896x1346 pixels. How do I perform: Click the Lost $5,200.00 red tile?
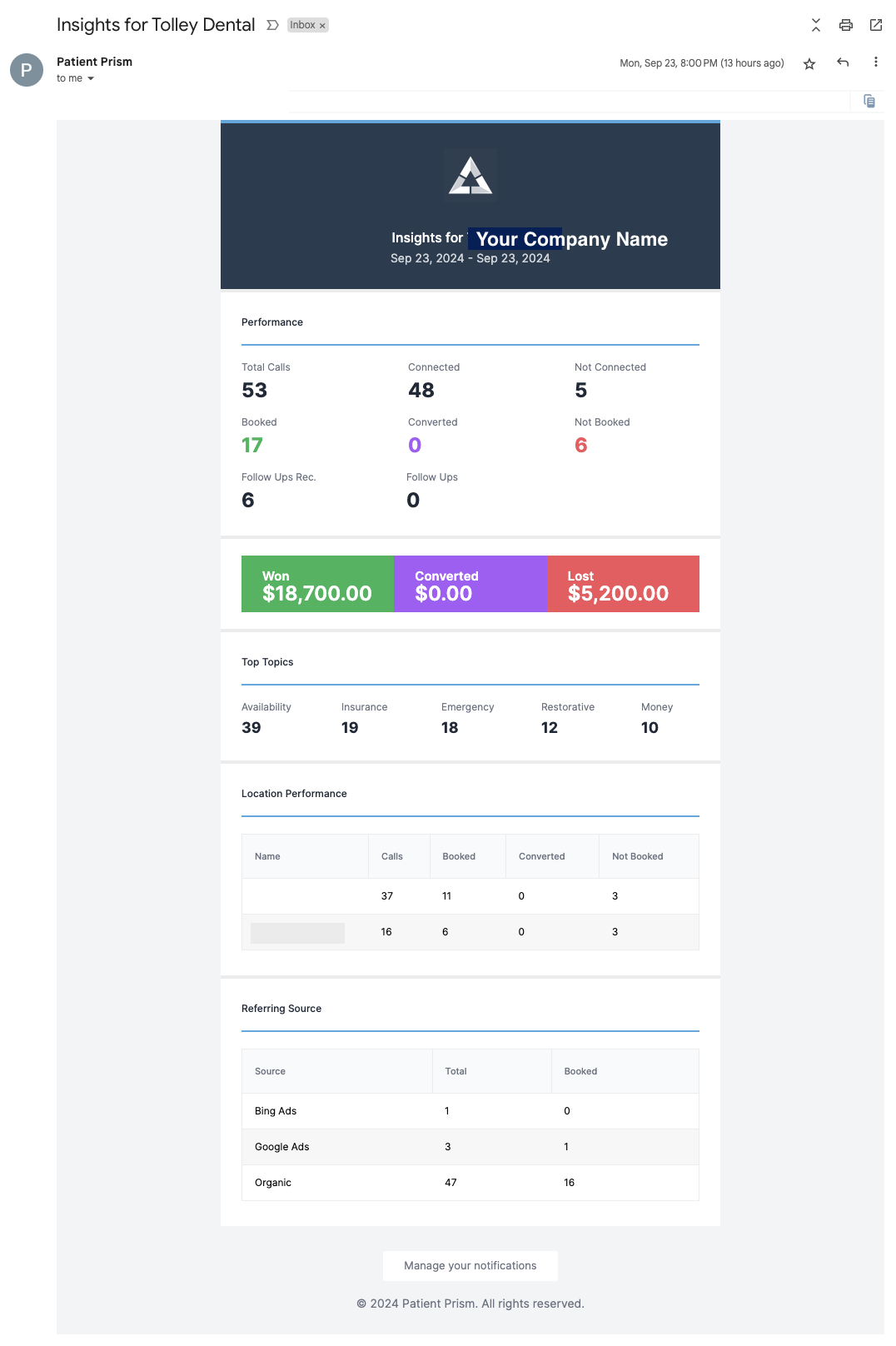(x=623, y=584)
